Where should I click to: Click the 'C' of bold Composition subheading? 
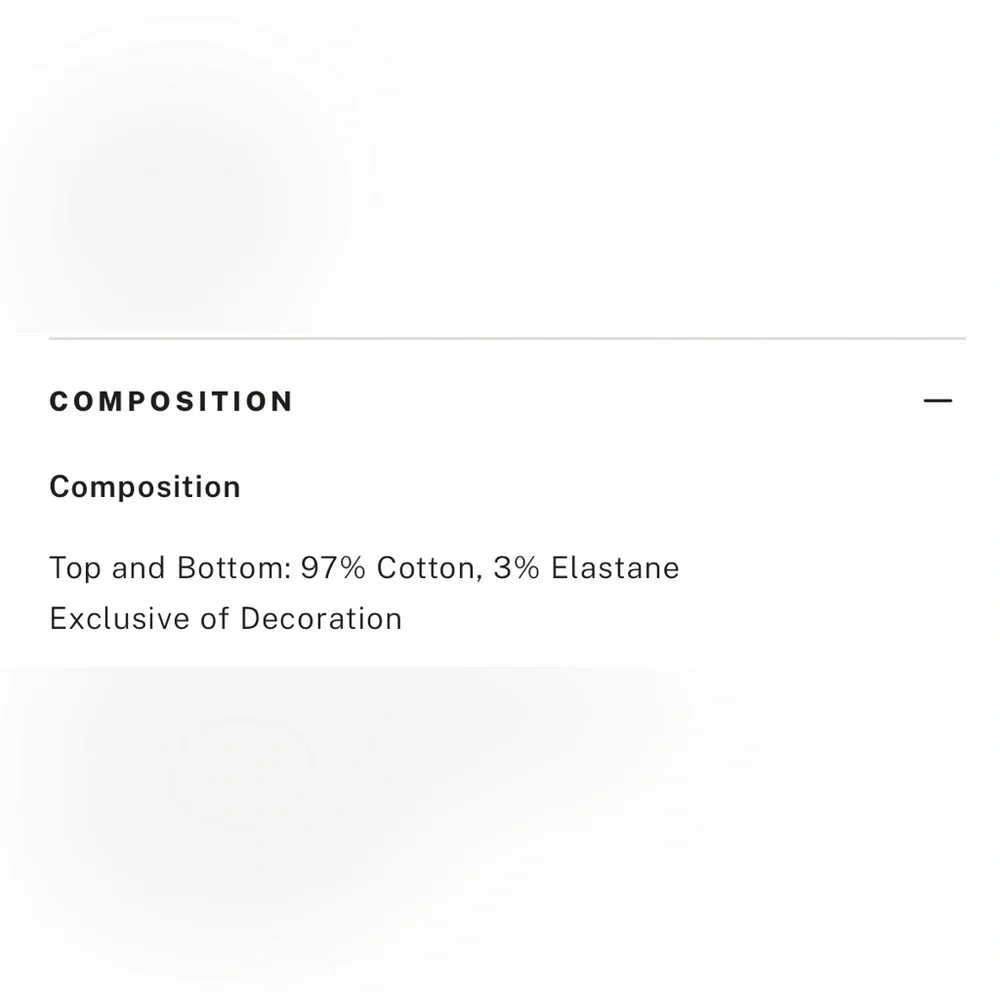click(59, 487)
